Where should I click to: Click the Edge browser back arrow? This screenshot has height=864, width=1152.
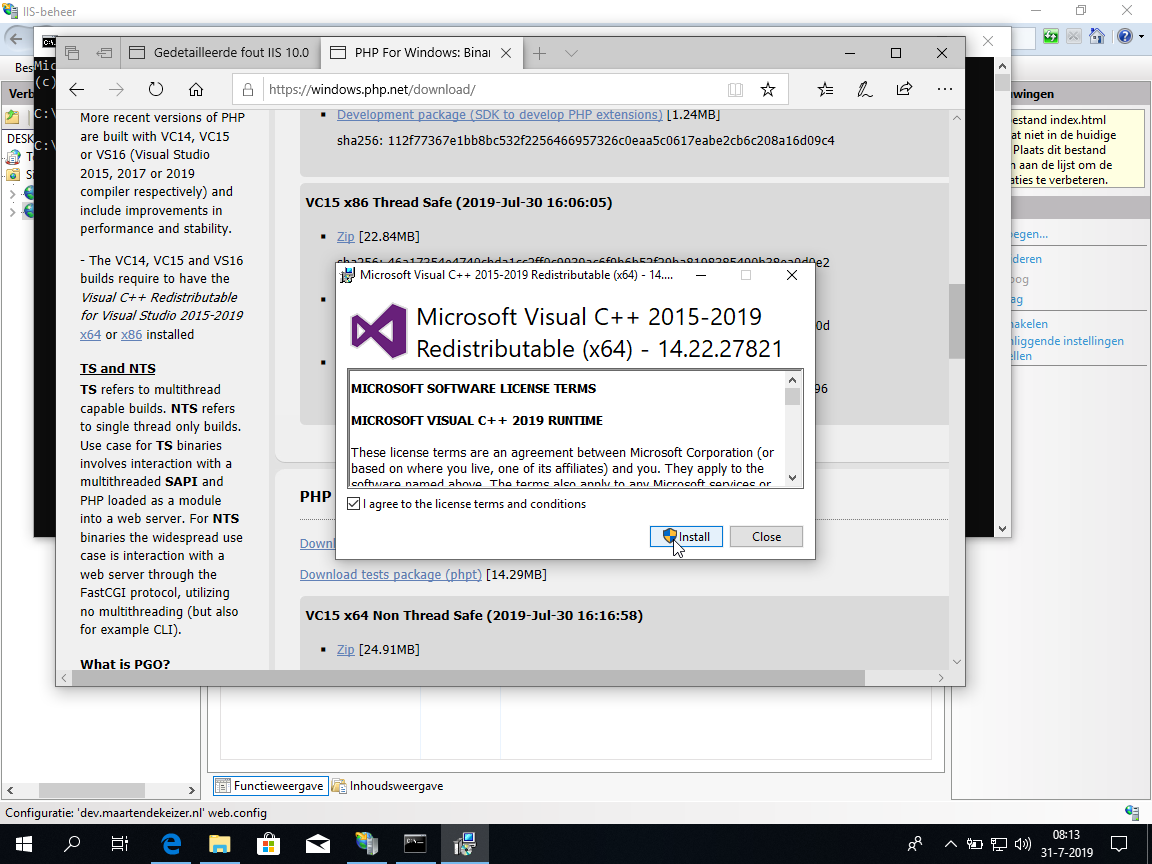coord(76,90)
